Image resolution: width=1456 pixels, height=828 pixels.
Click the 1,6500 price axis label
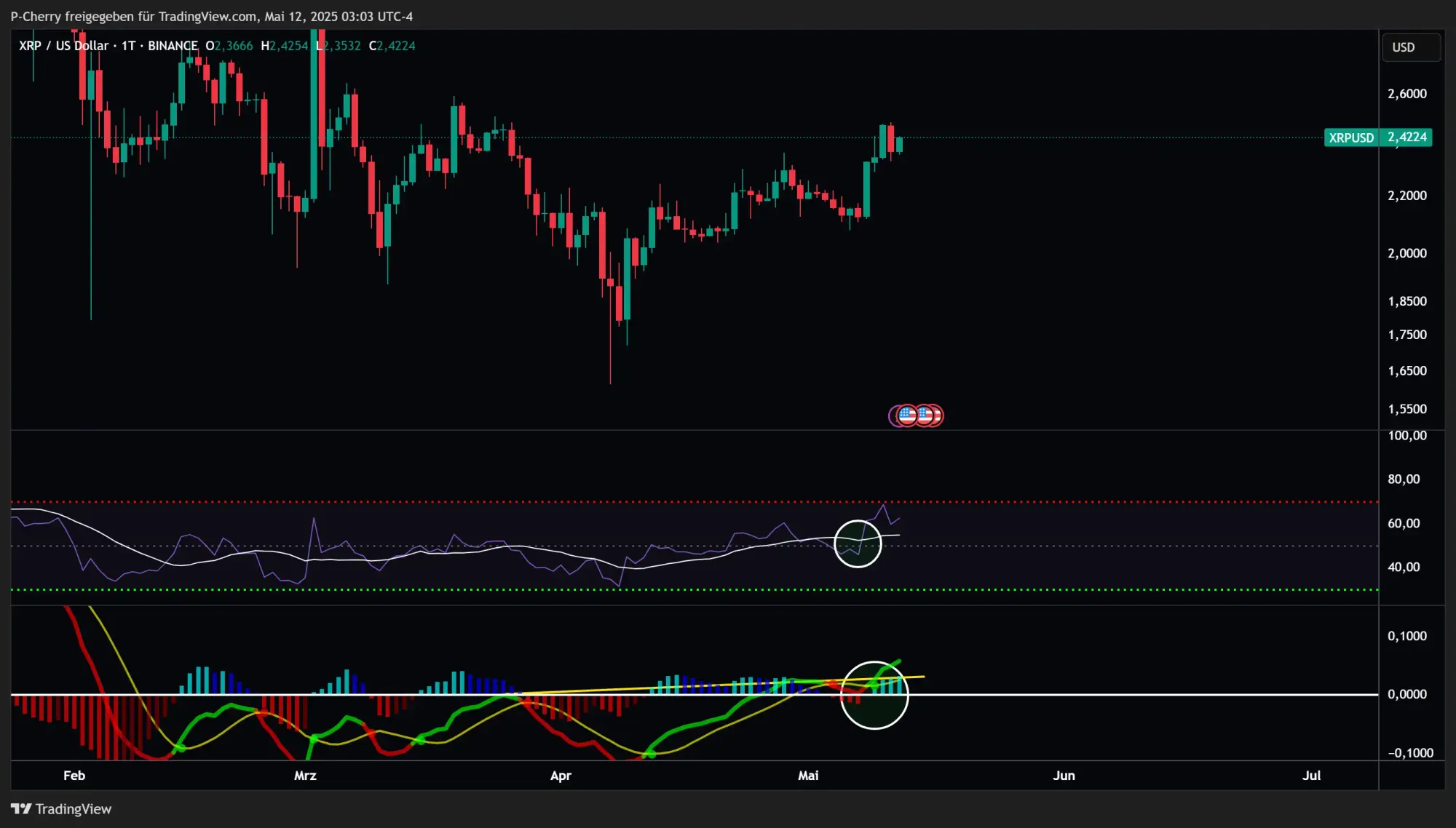pos(1406,371)
